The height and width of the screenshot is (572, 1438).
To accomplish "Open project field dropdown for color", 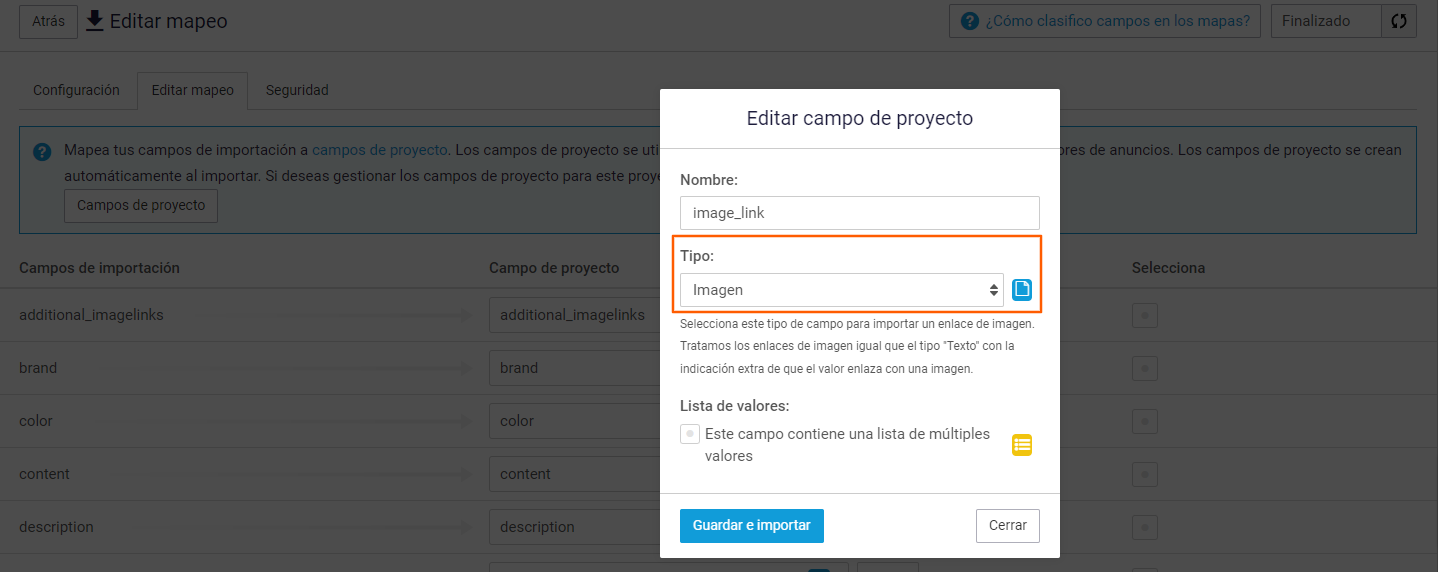I will tap(574, 421).
